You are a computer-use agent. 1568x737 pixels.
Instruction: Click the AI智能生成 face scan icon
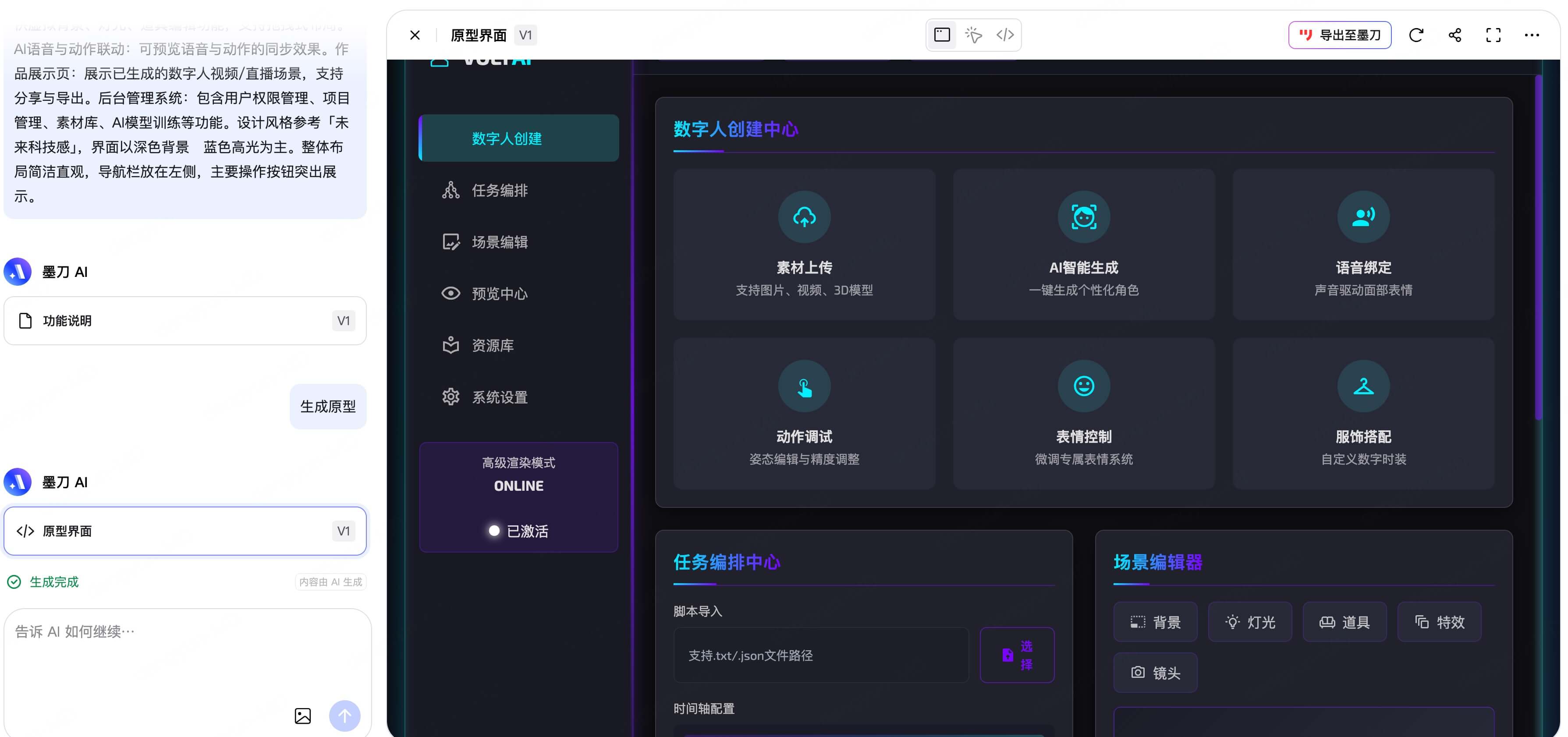pos(1083,217)
